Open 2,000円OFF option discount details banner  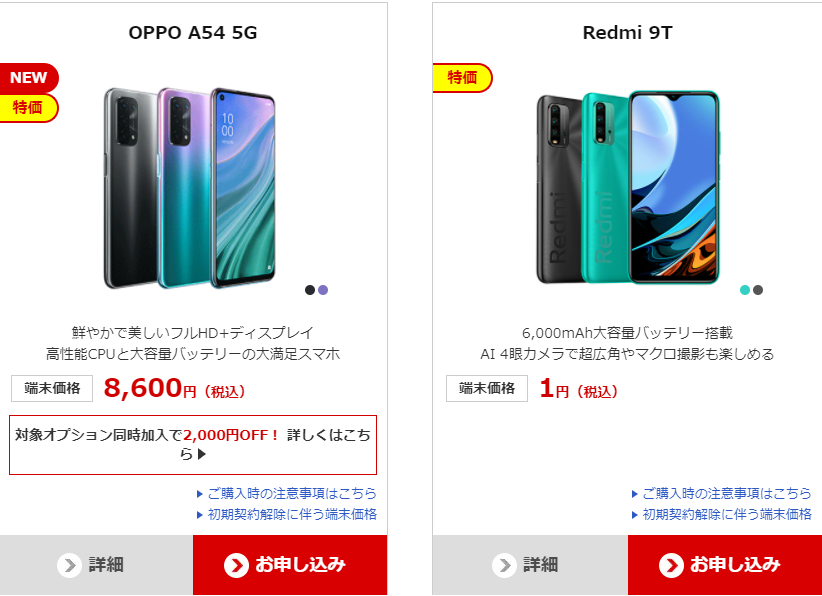[x=193, y=445]
